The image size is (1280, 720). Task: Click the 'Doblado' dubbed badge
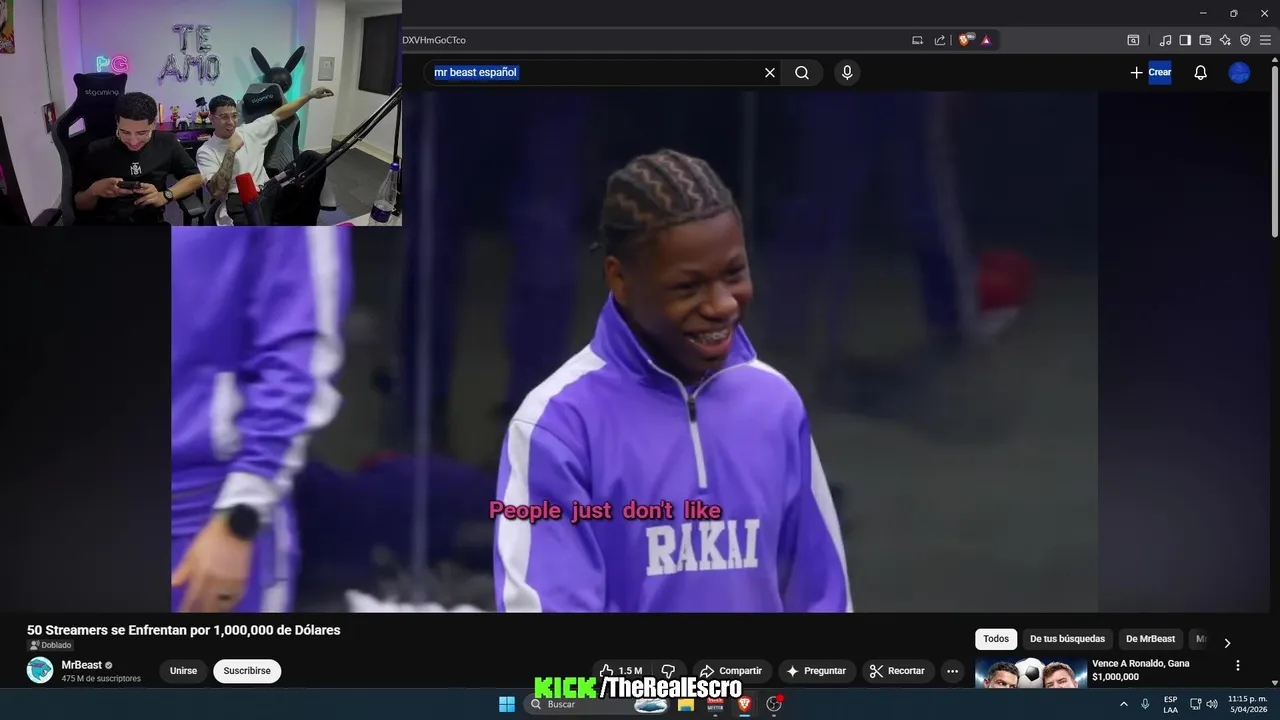(50, 645)
